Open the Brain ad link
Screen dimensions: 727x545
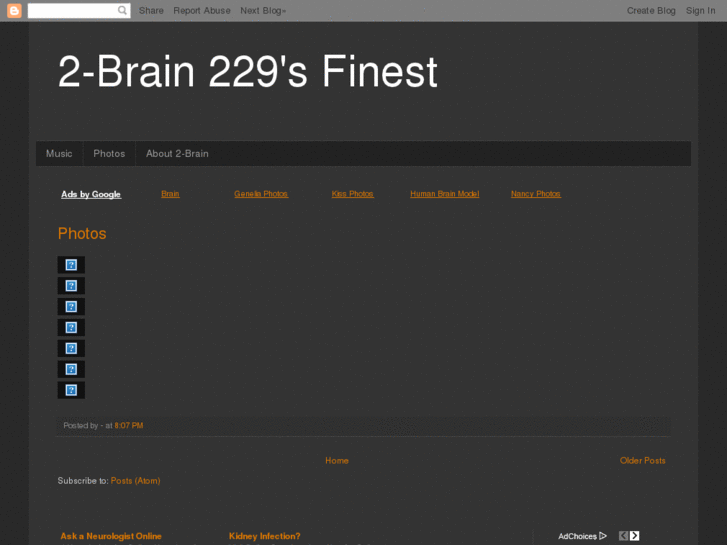tap(170, 194)
